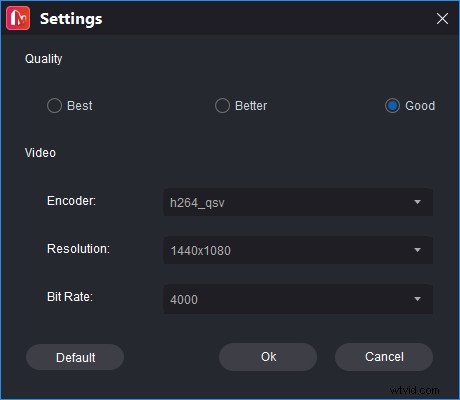Confirm settings with the Ok button
Viewport: 460px width, 400px height.
(268, 357)
